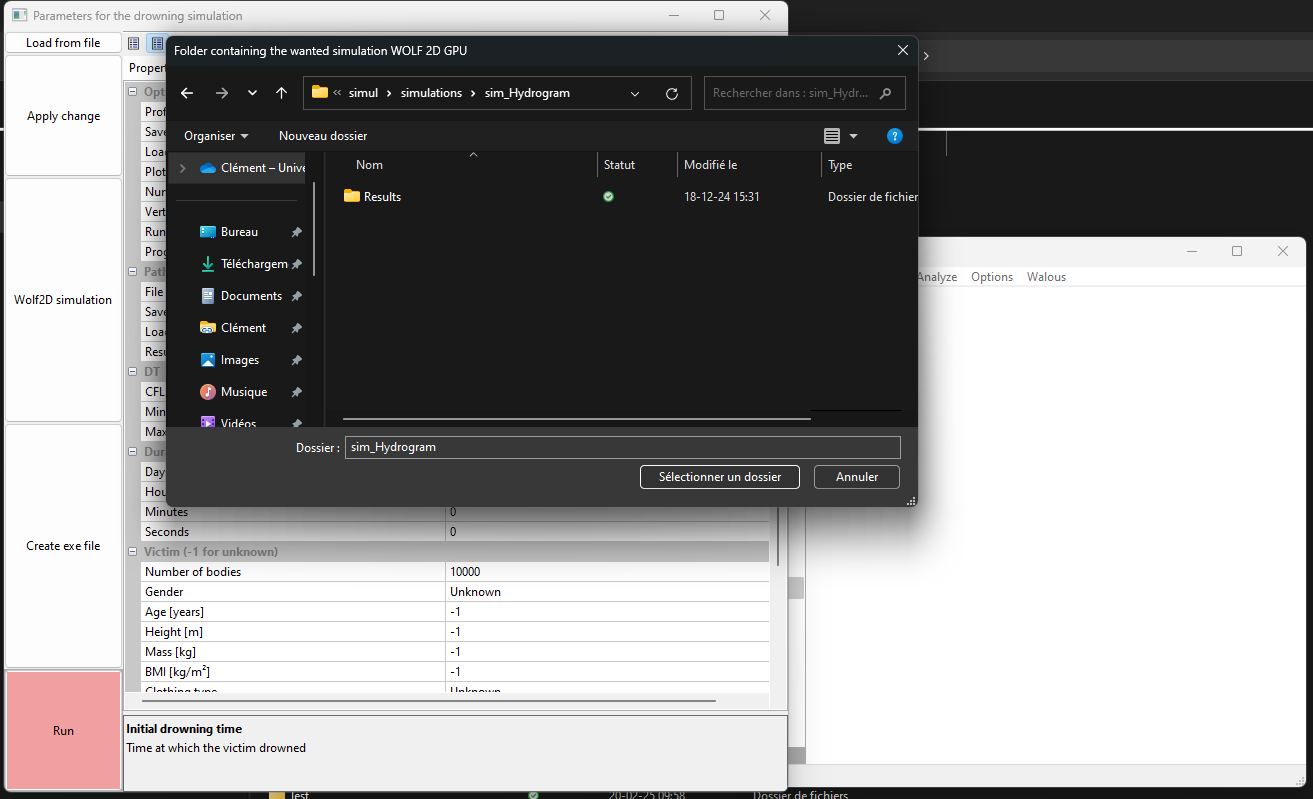Select Images in the quick access sidebar

[x=239, y=360]
